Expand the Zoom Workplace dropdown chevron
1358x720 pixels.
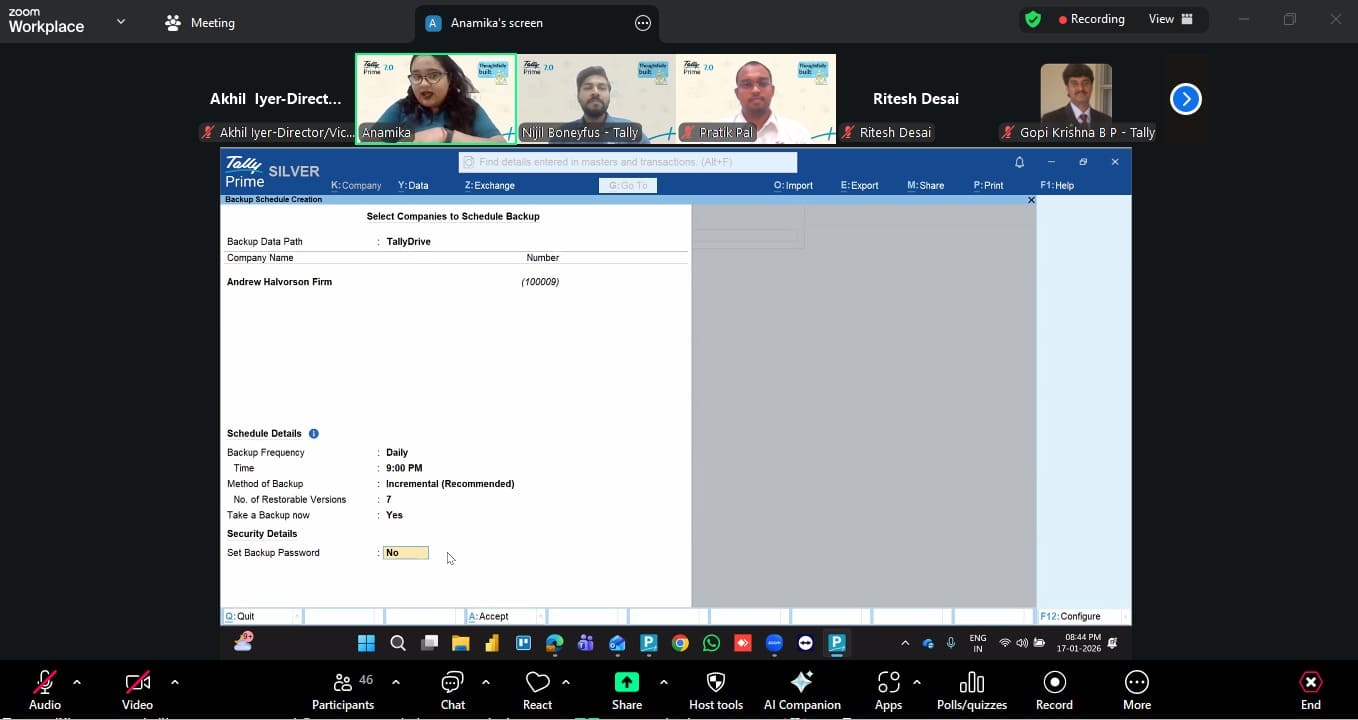121,21
